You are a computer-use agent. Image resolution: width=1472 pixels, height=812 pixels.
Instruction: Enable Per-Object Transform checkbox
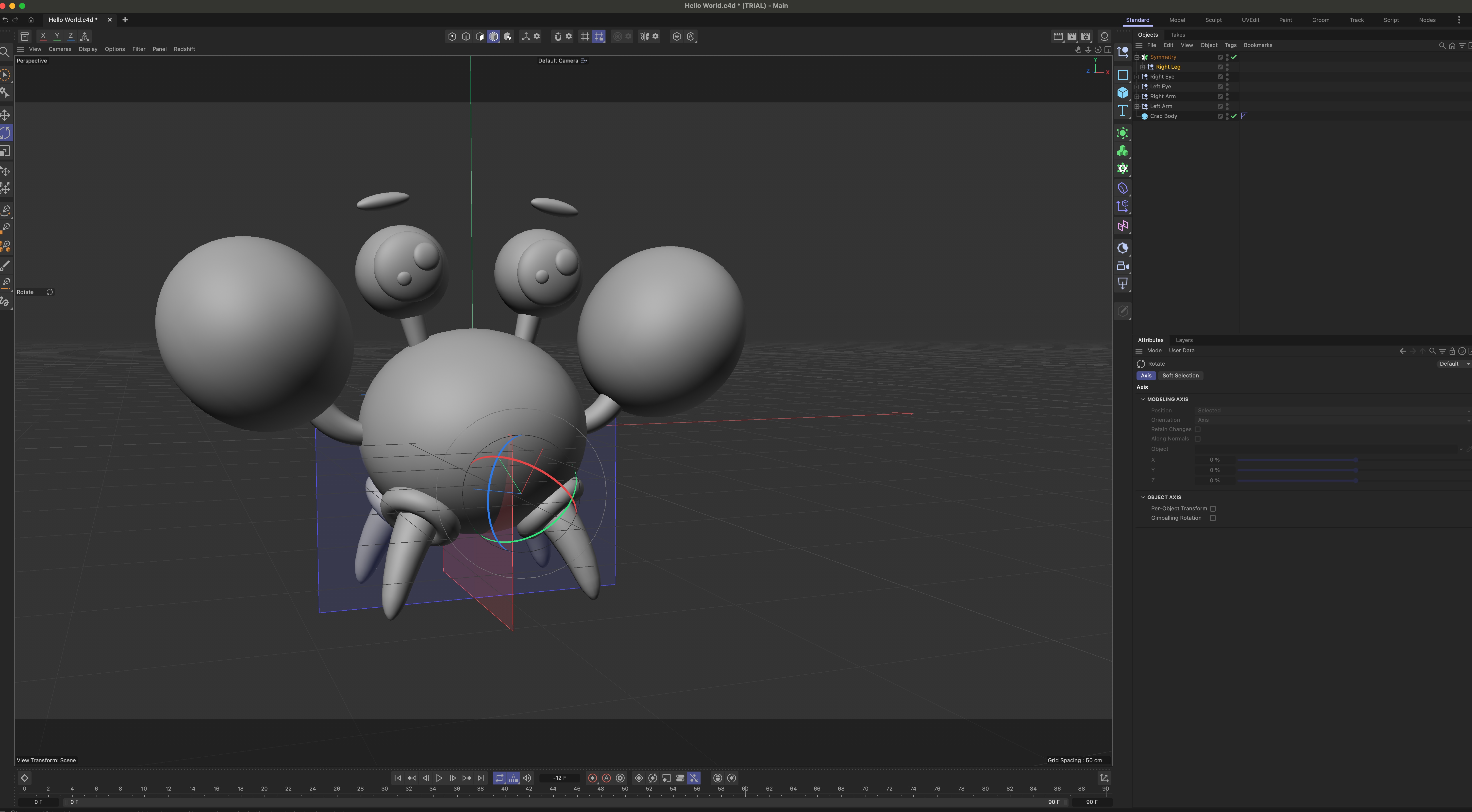(1213, 509)
